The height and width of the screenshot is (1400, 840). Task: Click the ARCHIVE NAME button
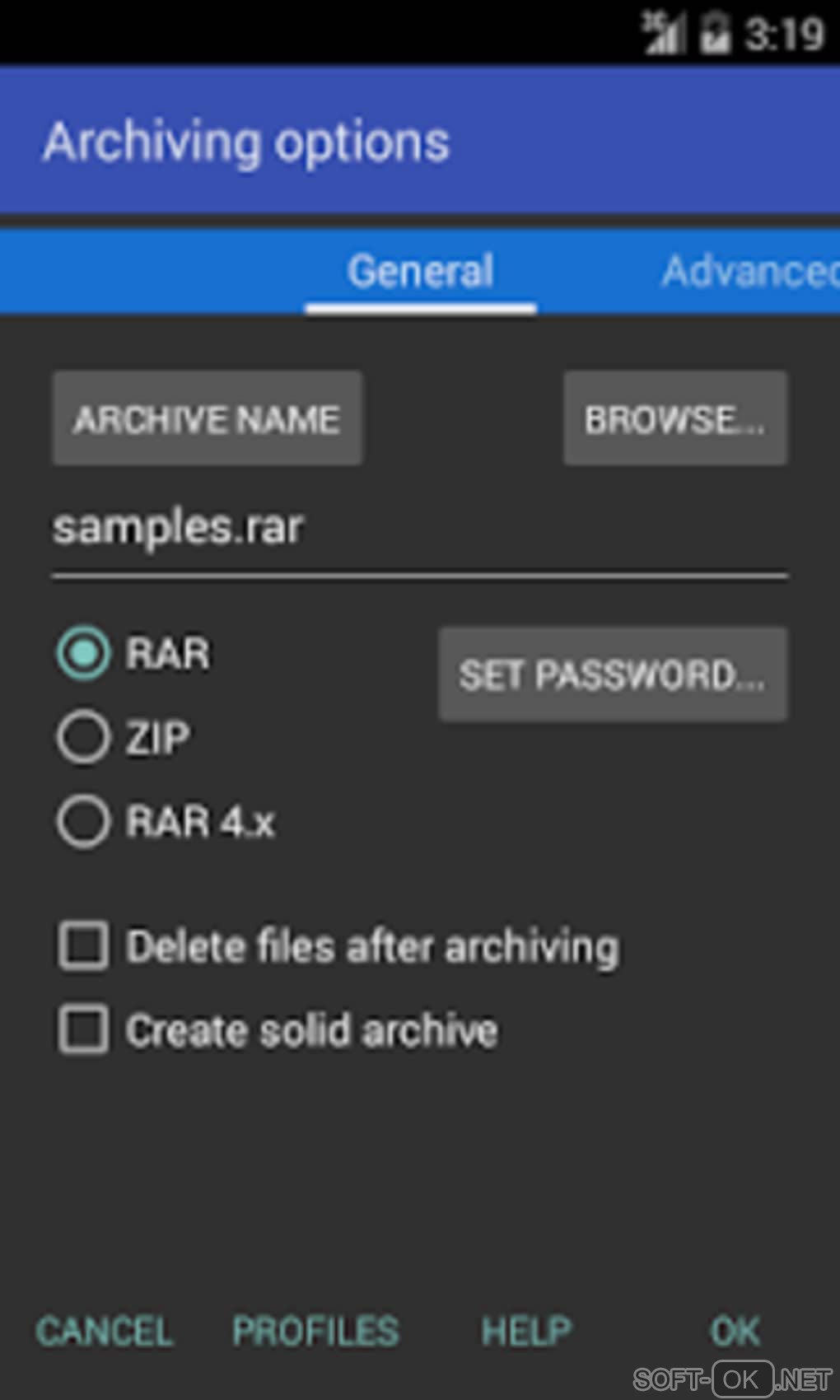pyautogui.click(x=208, y=418)
